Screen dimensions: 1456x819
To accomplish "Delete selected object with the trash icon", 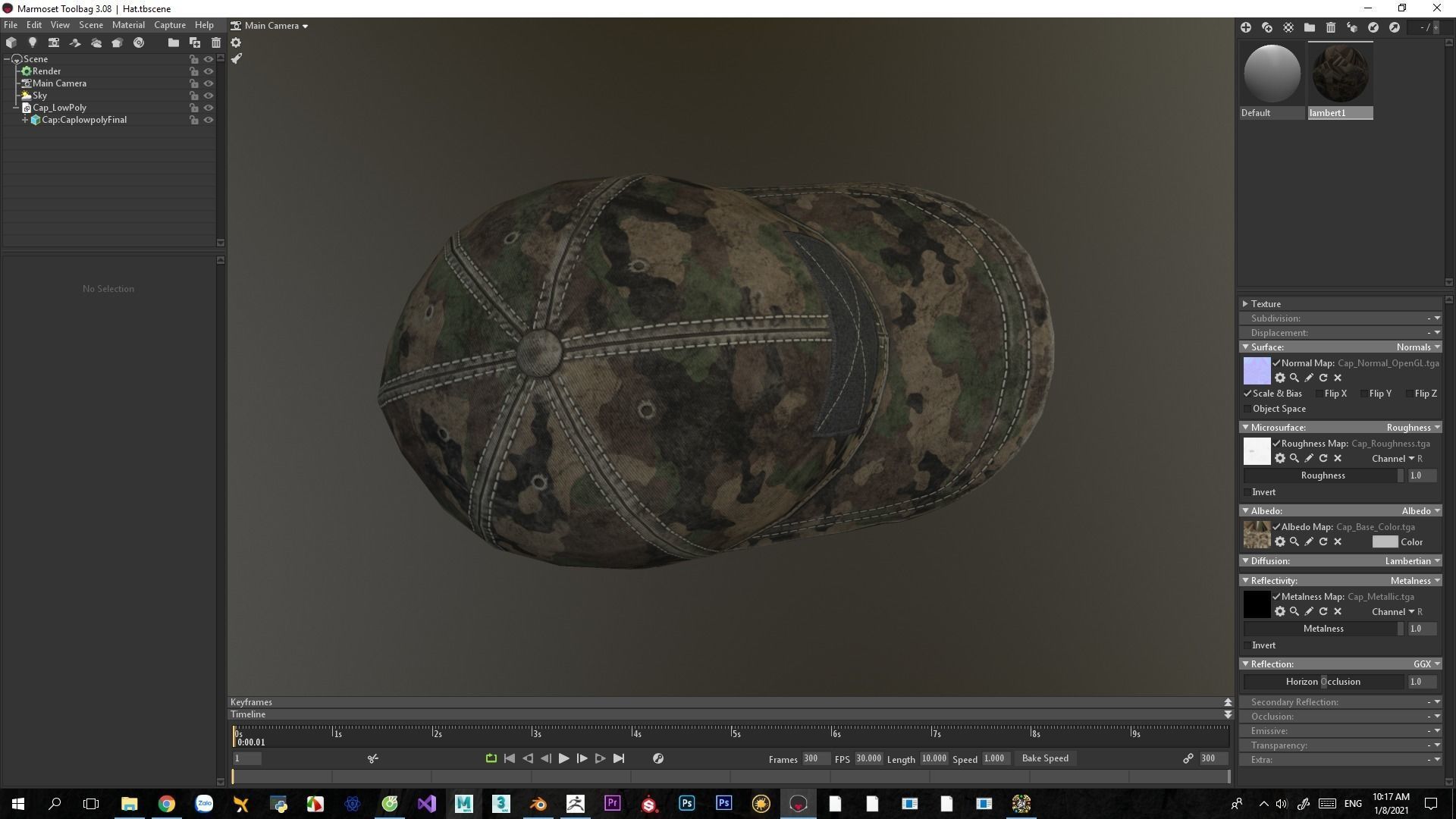I will pos(216,42).
